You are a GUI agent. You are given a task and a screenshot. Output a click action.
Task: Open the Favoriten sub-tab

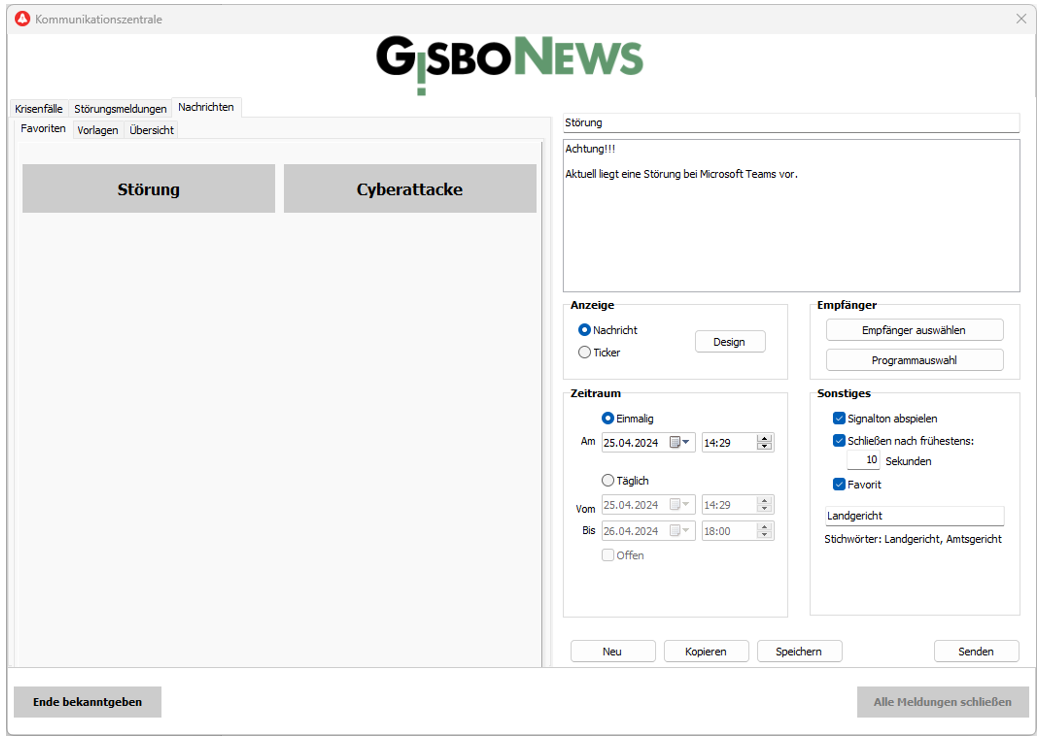43,128
